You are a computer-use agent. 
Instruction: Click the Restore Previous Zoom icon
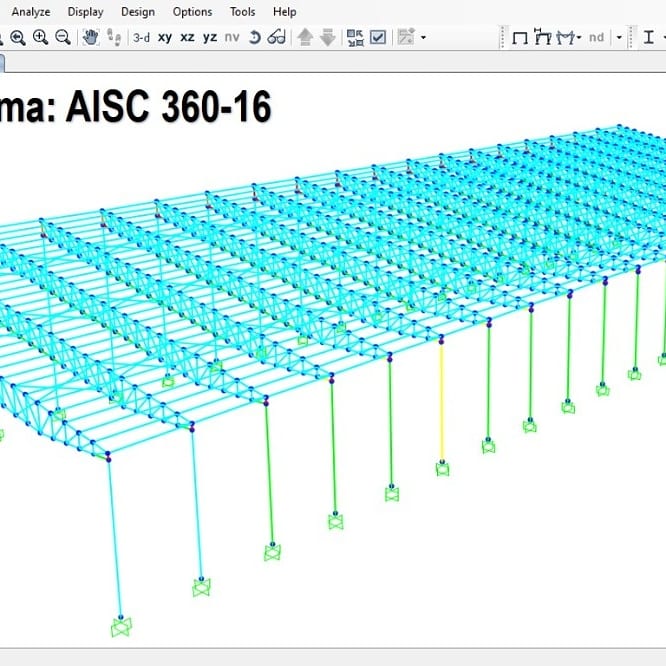tap(18, 38)
